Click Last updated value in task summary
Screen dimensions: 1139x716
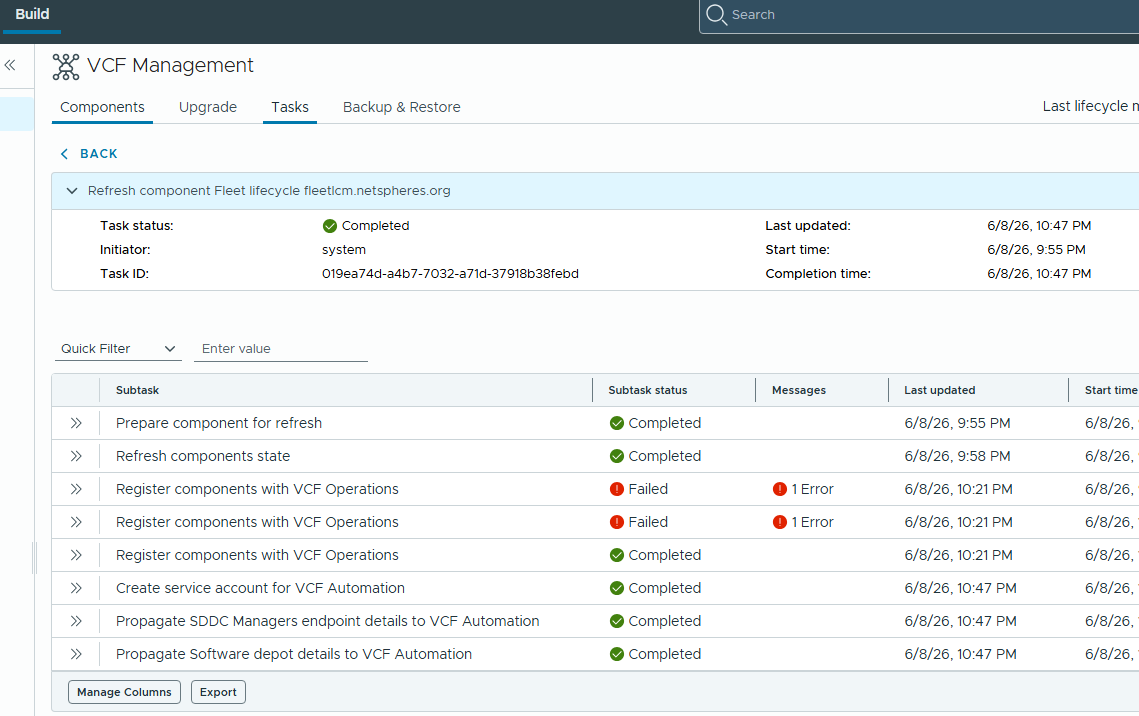click(1039, 226)
